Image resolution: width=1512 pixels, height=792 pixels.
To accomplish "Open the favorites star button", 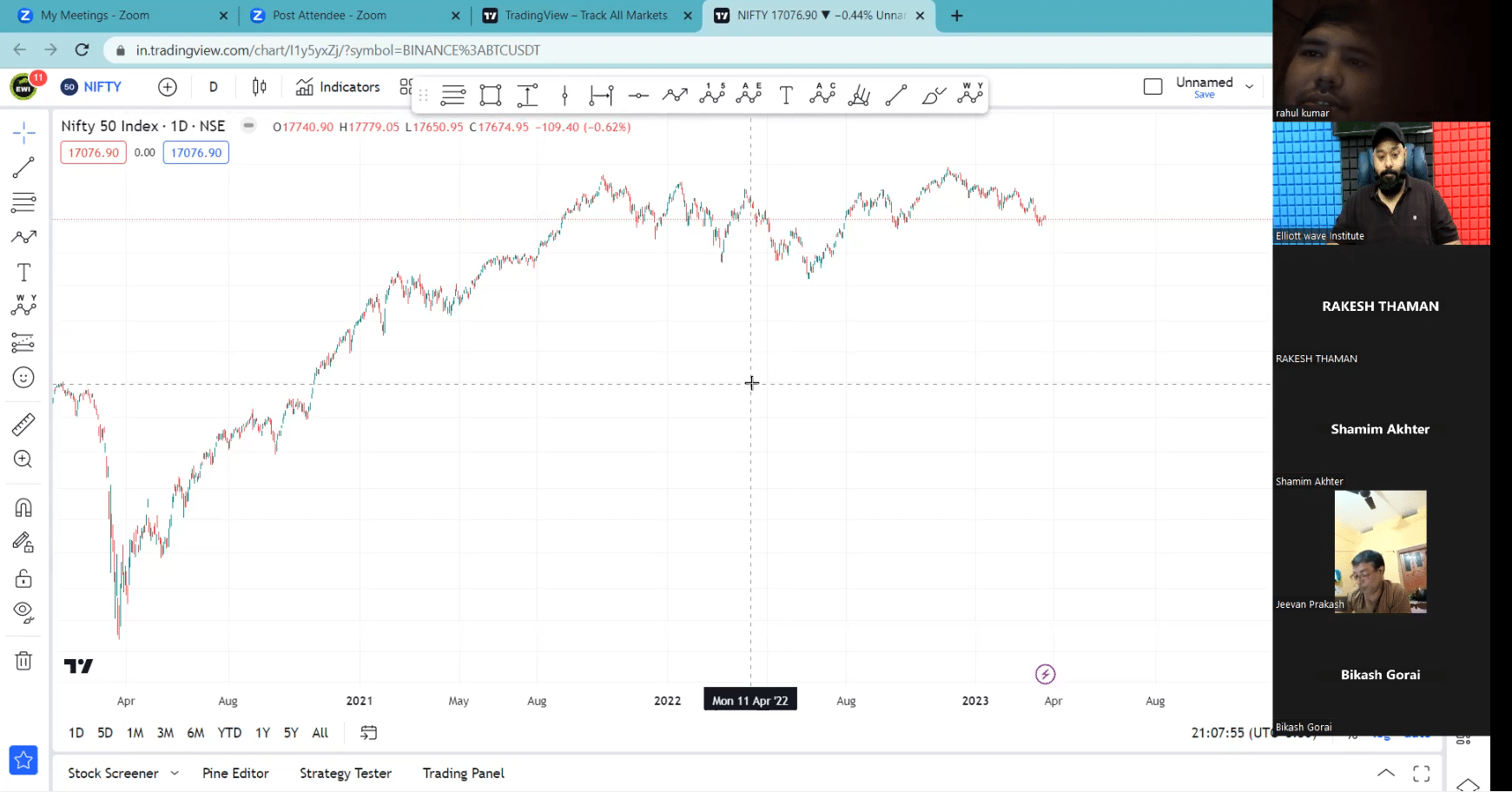I will (23, 761).
